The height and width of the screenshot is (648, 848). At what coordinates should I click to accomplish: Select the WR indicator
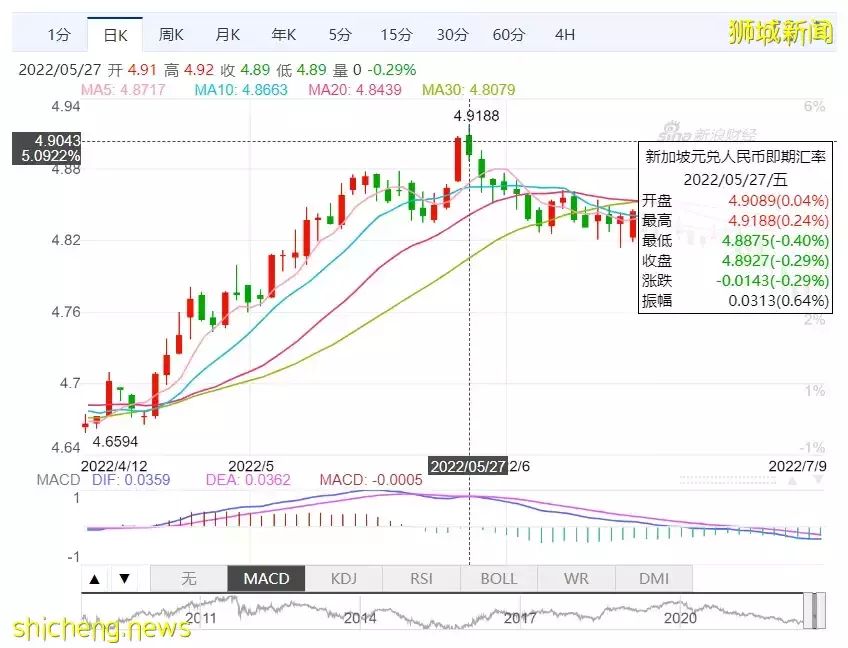pos(576,579)
